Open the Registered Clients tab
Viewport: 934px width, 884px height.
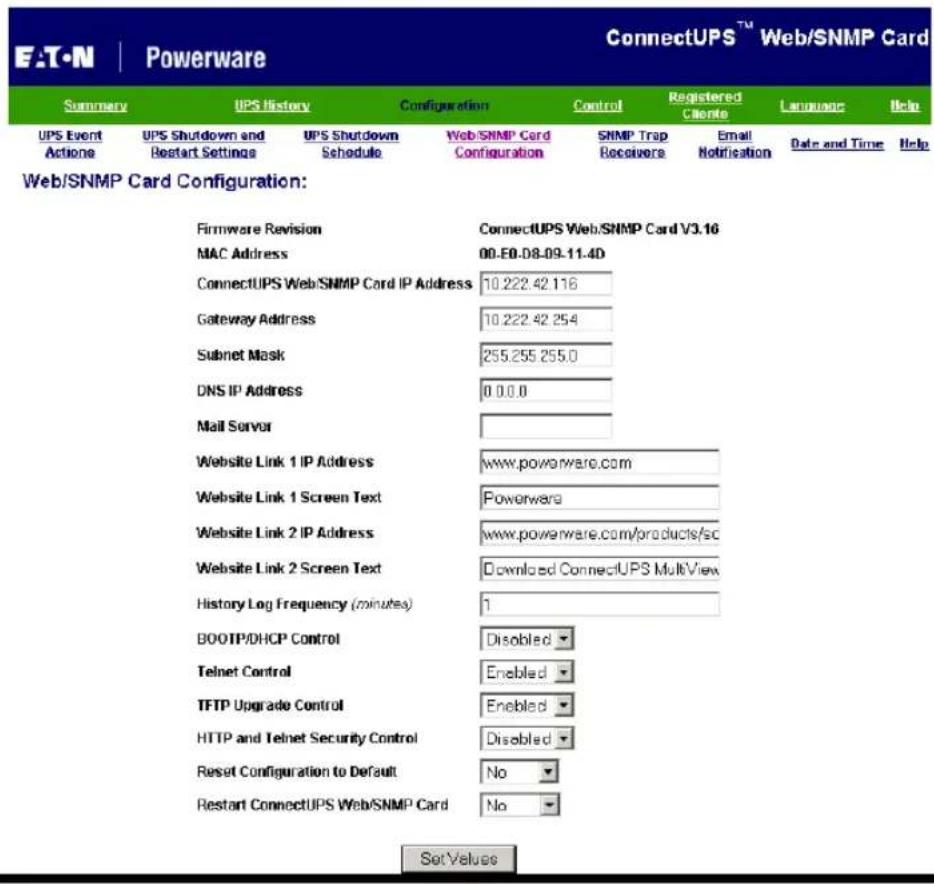tap(705, 105)
